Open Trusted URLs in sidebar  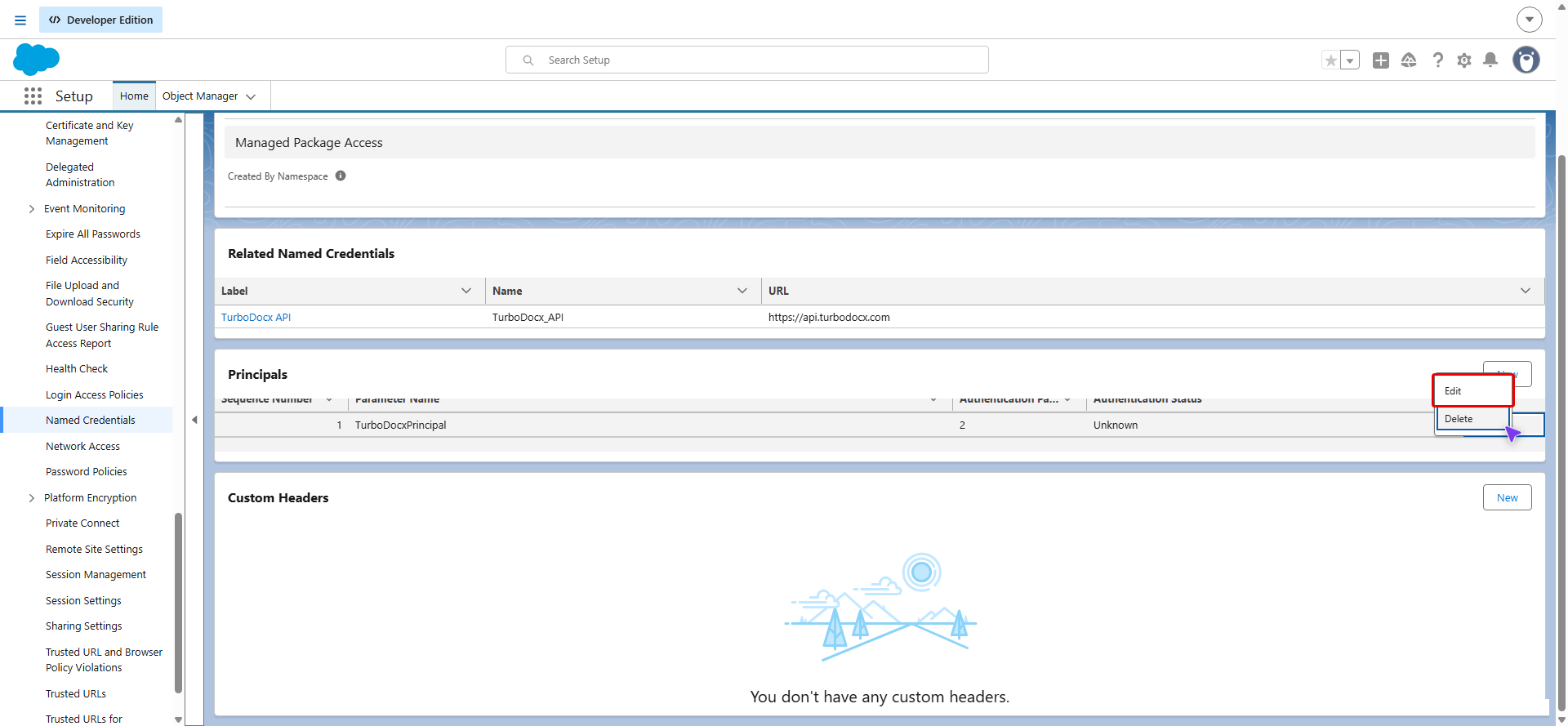[x=76, y=694]
